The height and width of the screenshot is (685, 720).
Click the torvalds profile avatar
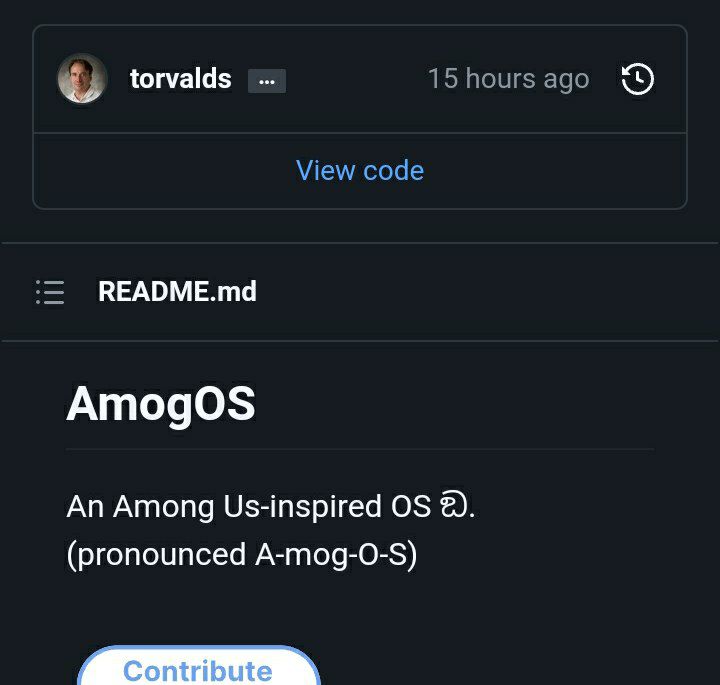point(82,79)
